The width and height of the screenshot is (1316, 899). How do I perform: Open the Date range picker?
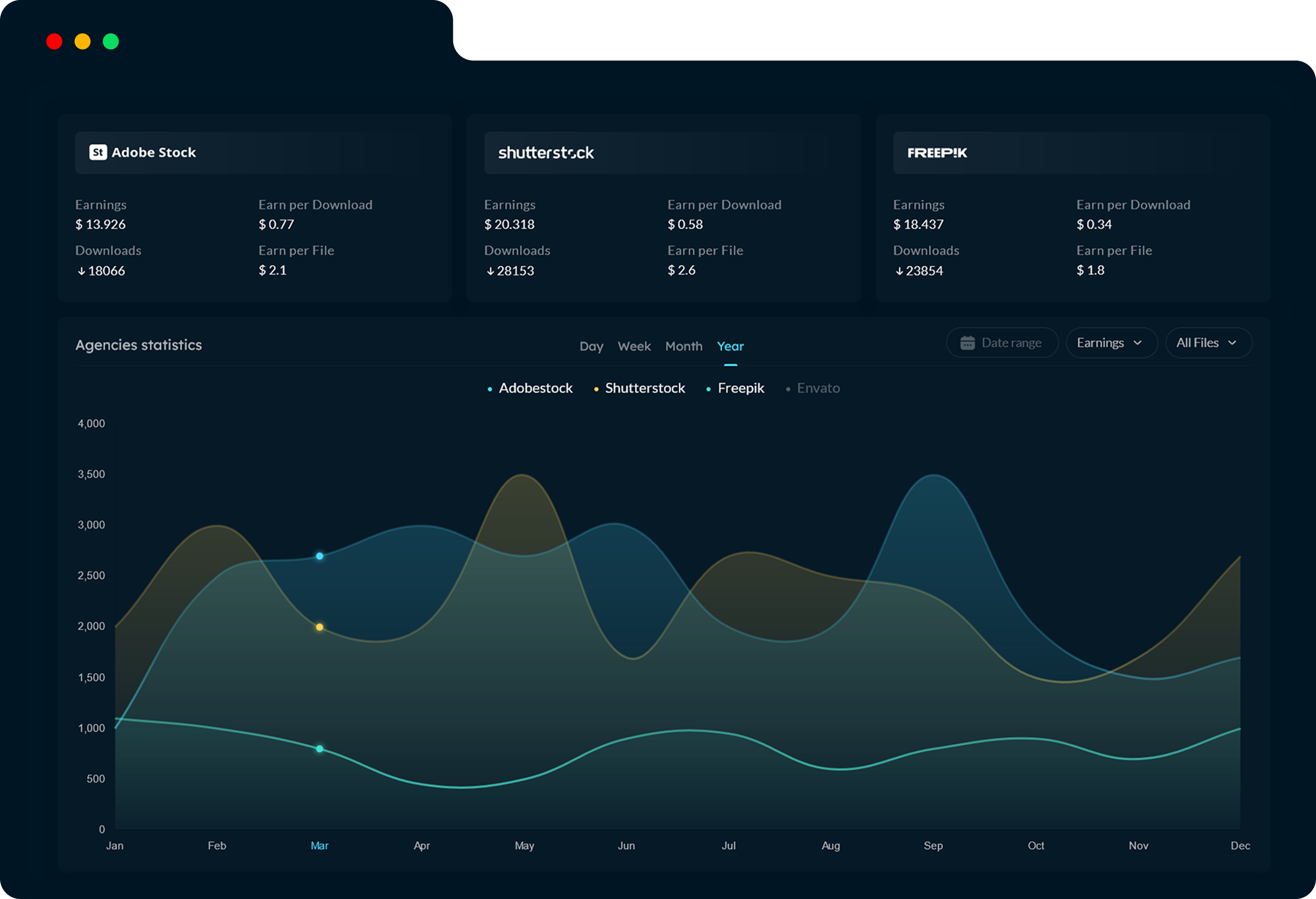1002,343
